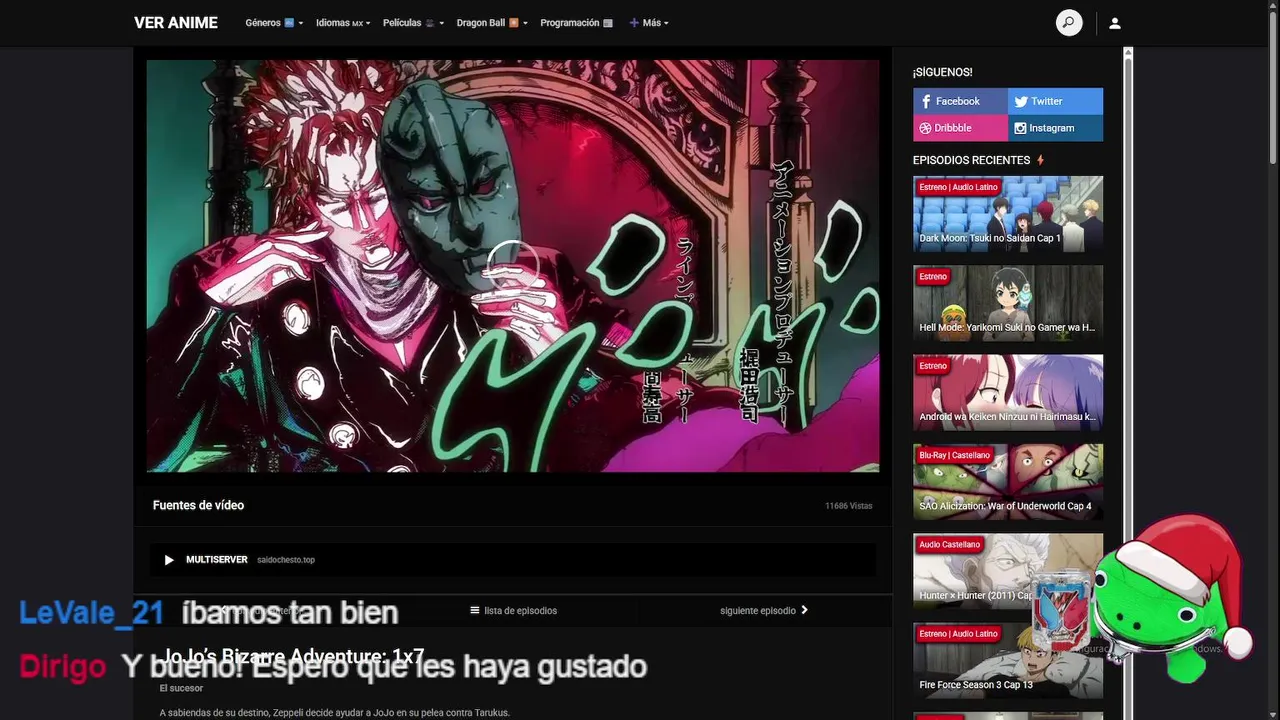Open Android wa Keiken Ninzuu thumbnail
The image size is (1280, 720).
coord(1008,392)
